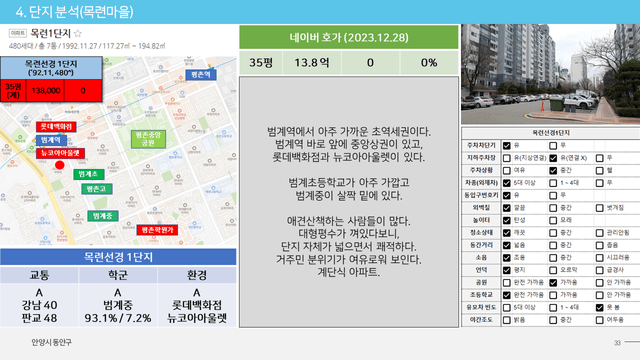Check 여유 in the 주차상황 row

click(x=507, y=170)
